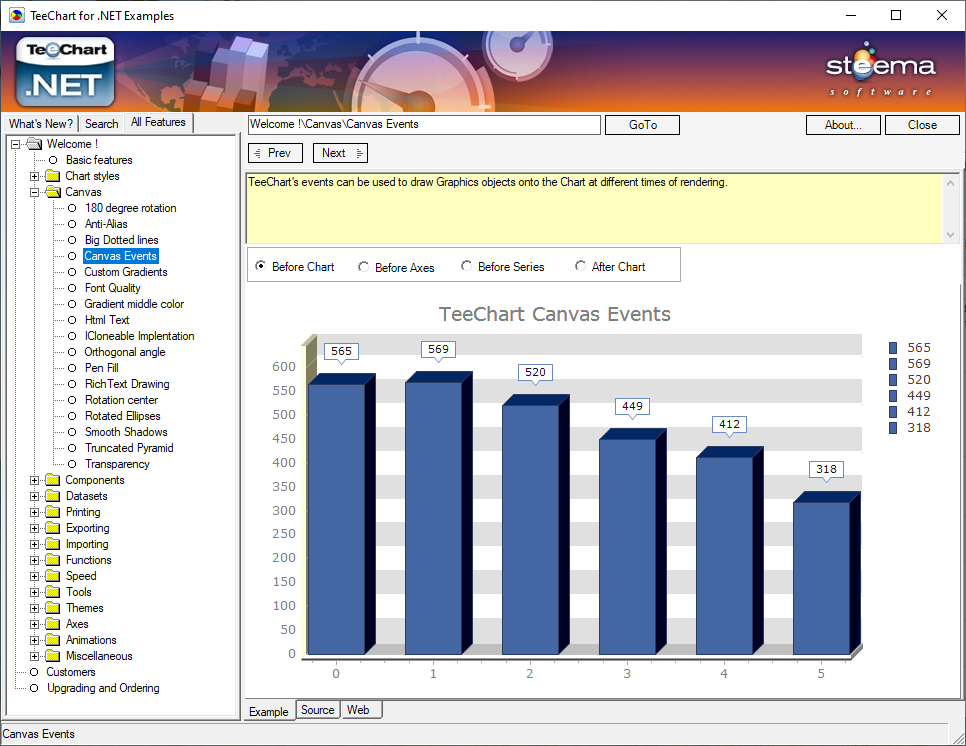966x746 pixels.
Task: Select the After Chart radio button
Action: click(x=580, y=266)
